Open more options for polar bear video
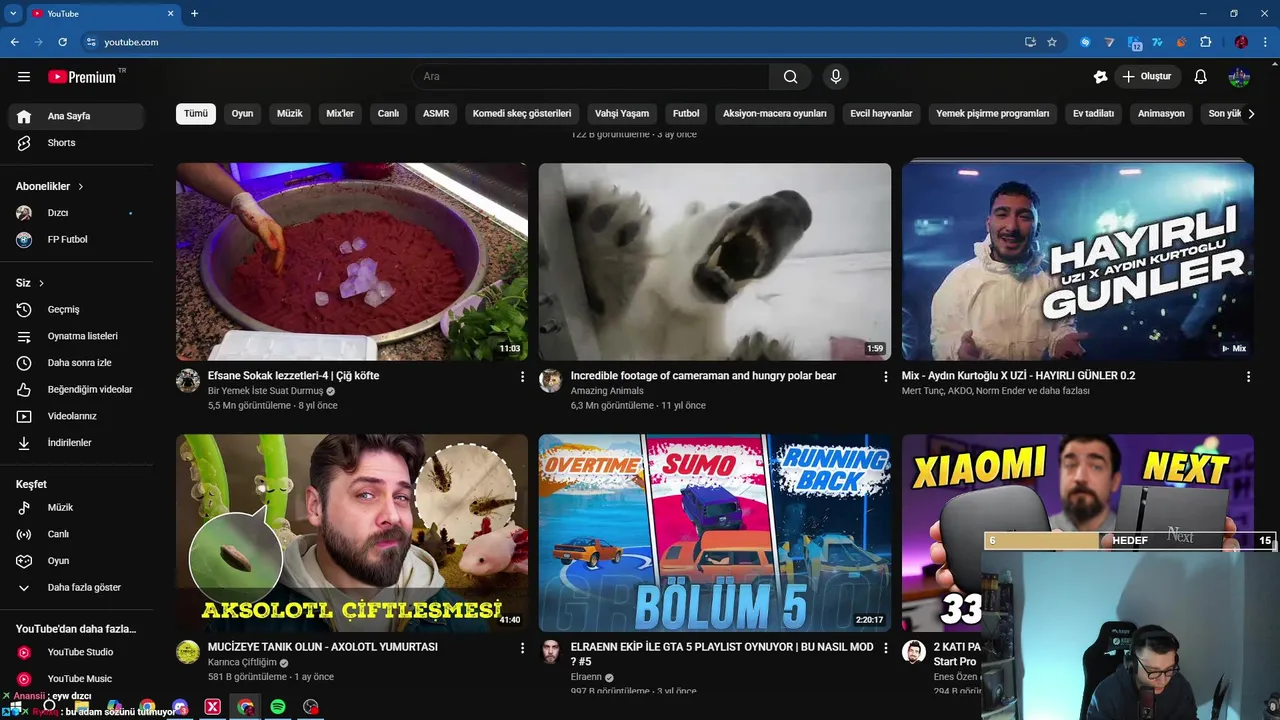The height and width of the screenshot is (720, 1280). (x=885, y=377)
